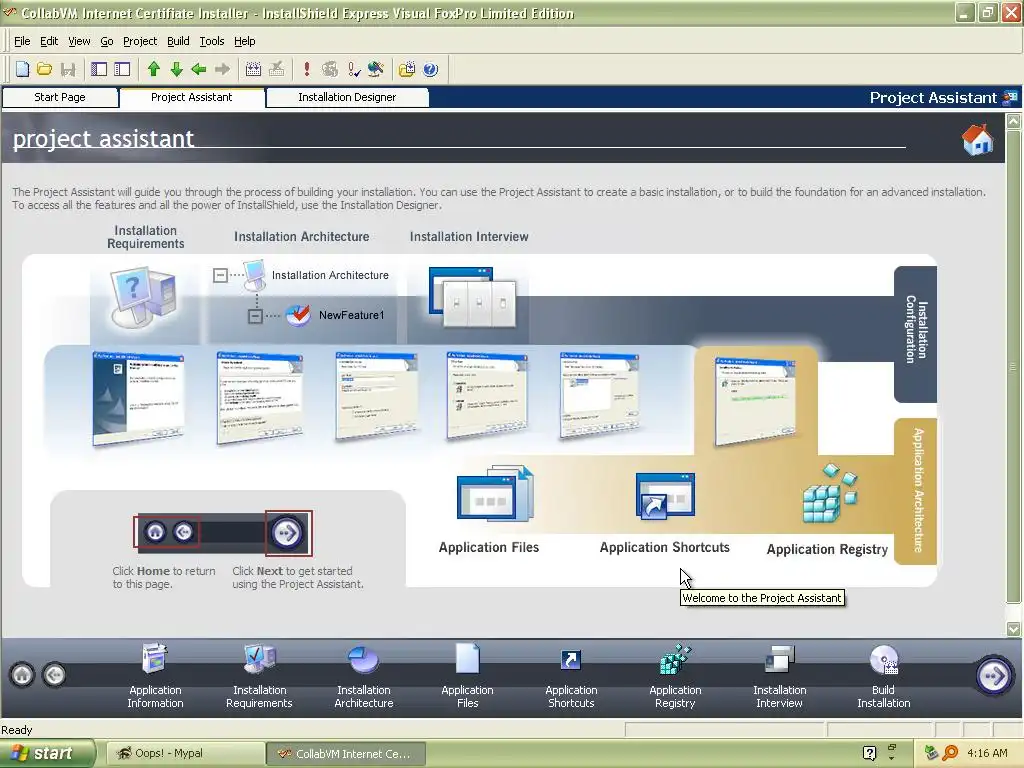Select the Project Assistant tab

(x=191, y=97)
